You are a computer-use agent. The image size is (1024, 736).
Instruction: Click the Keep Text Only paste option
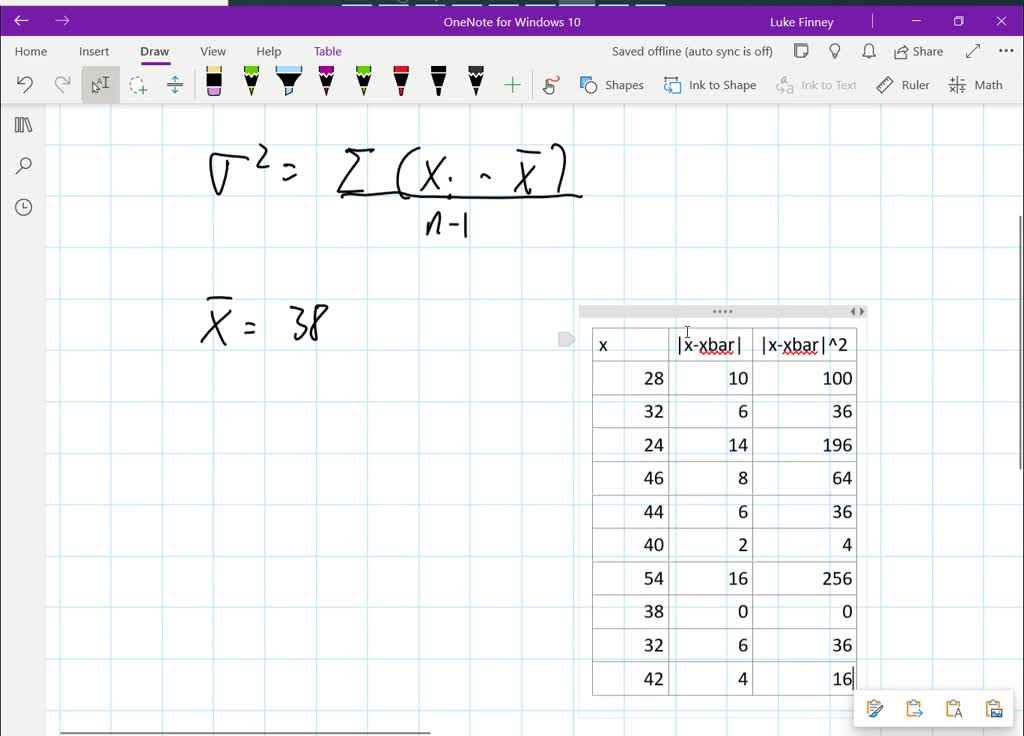click(x=953, y=709)
